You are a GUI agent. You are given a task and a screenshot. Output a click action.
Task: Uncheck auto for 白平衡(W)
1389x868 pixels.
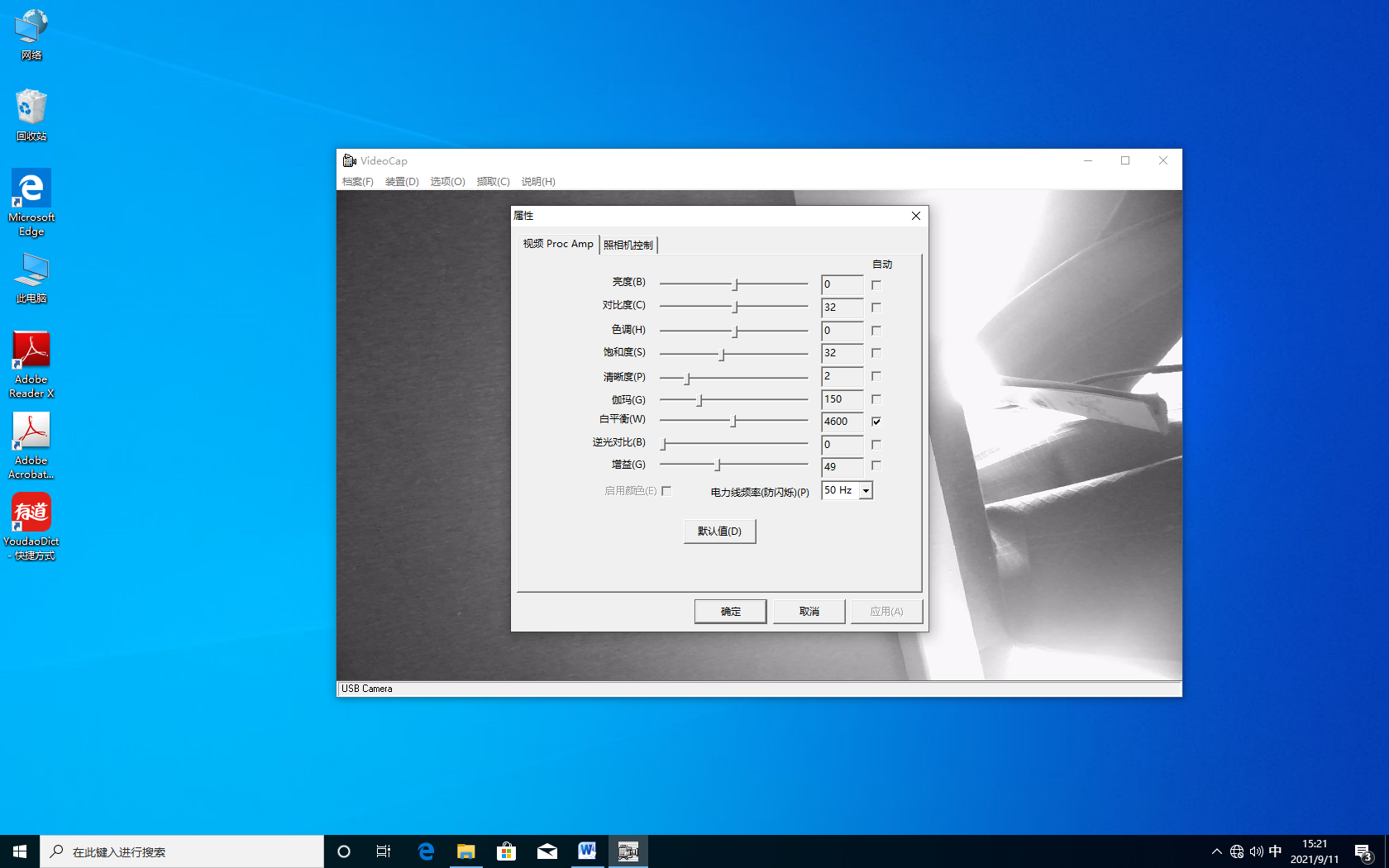coord(876,422)
